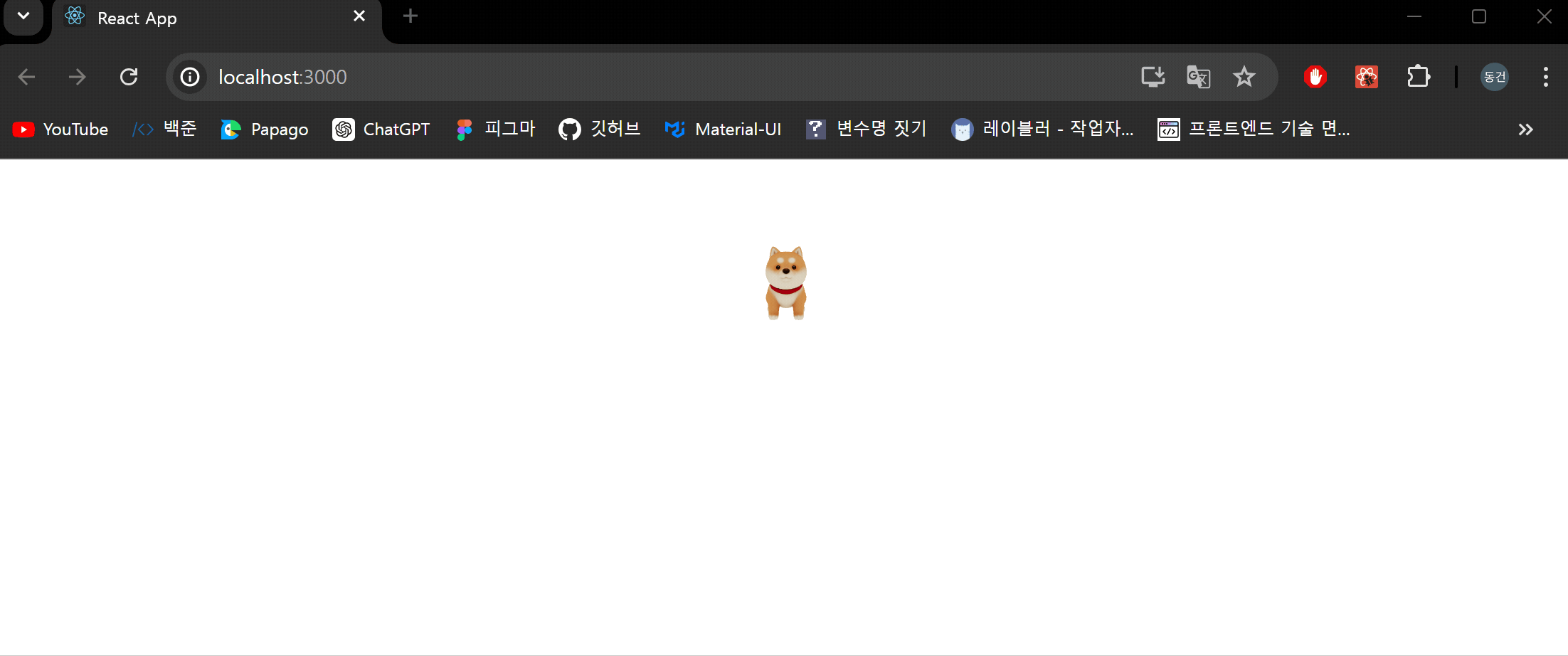The width and height of the screenshot is (1568, 656).
Task: Click the browser back arrow
Action: (x=26, y=77)
